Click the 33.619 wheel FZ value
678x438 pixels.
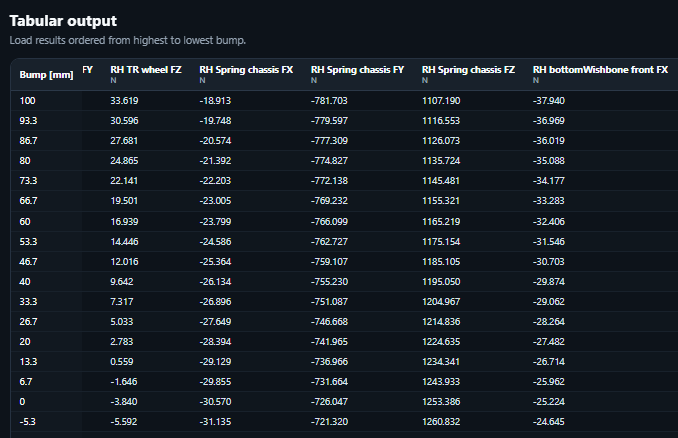coord(124,101)
